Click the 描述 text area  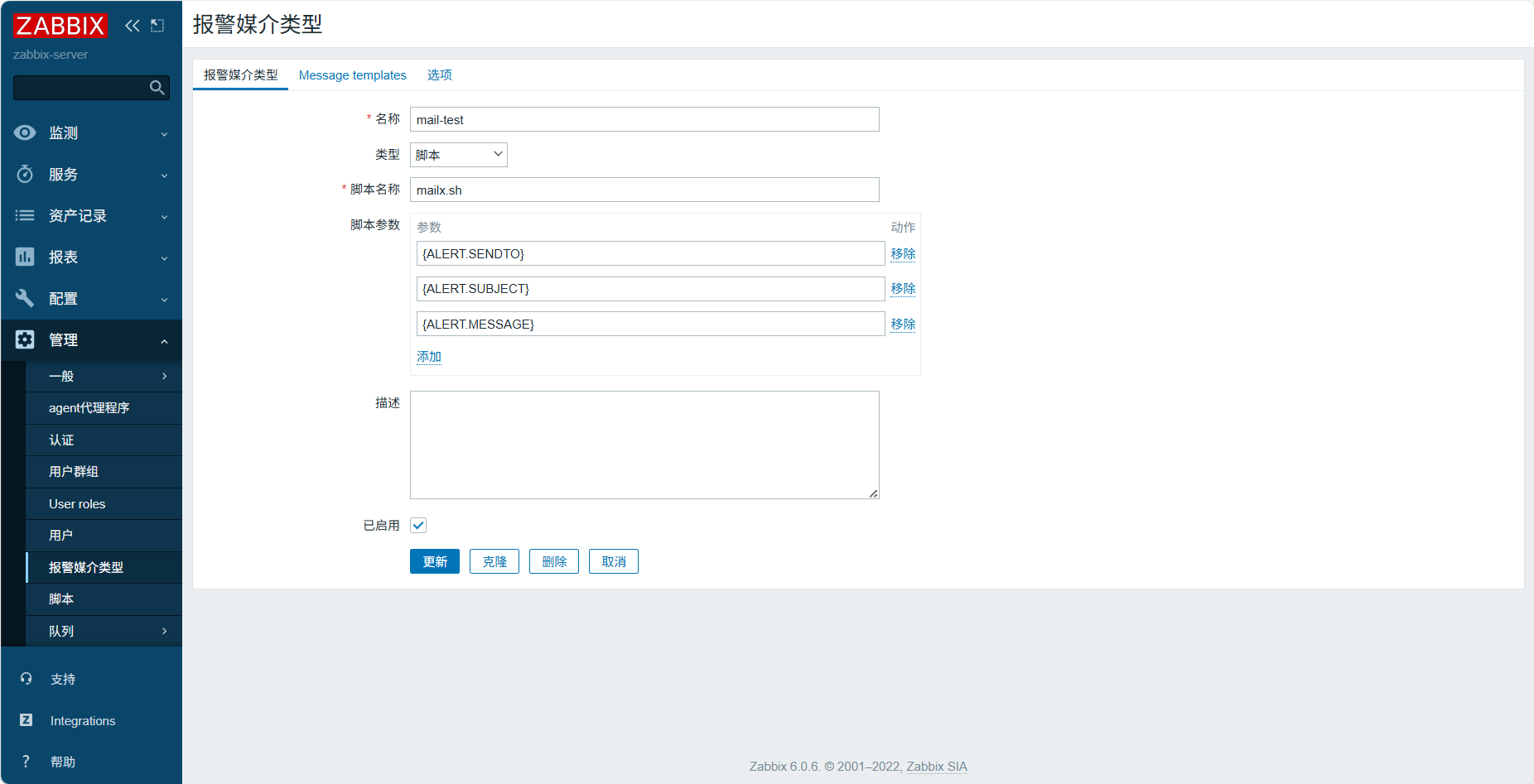[644, 445]
